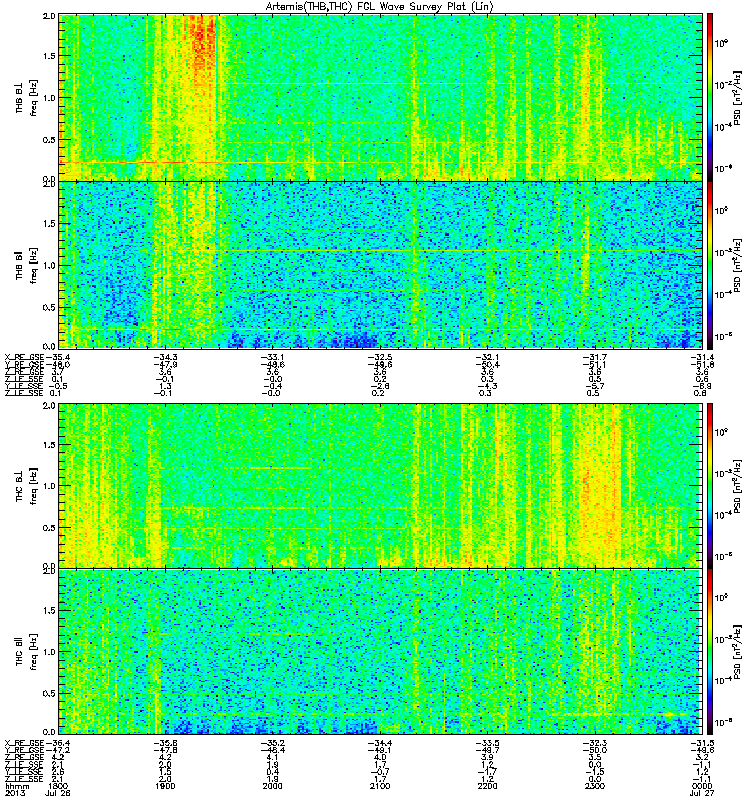Click the "X_RE_GSE" row label under the THB panels
The width and height of the screenshot is (750, 800).
24,357
